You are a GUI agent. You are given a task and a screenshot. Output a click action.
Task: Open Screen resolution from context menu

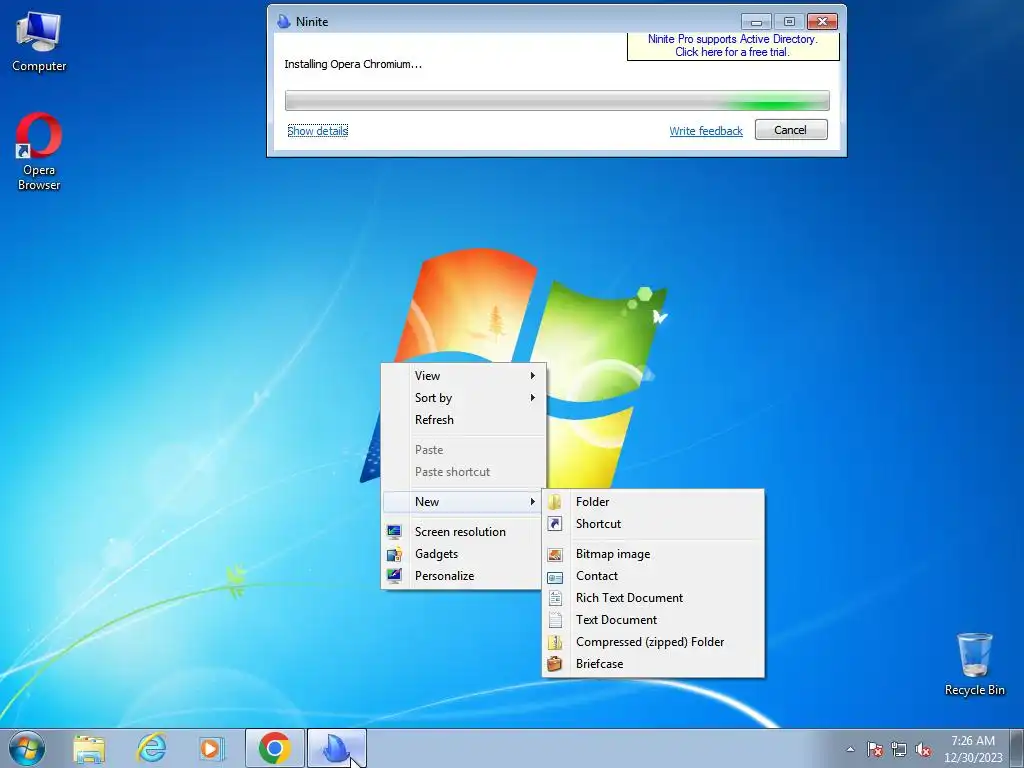tap(462, 532)
